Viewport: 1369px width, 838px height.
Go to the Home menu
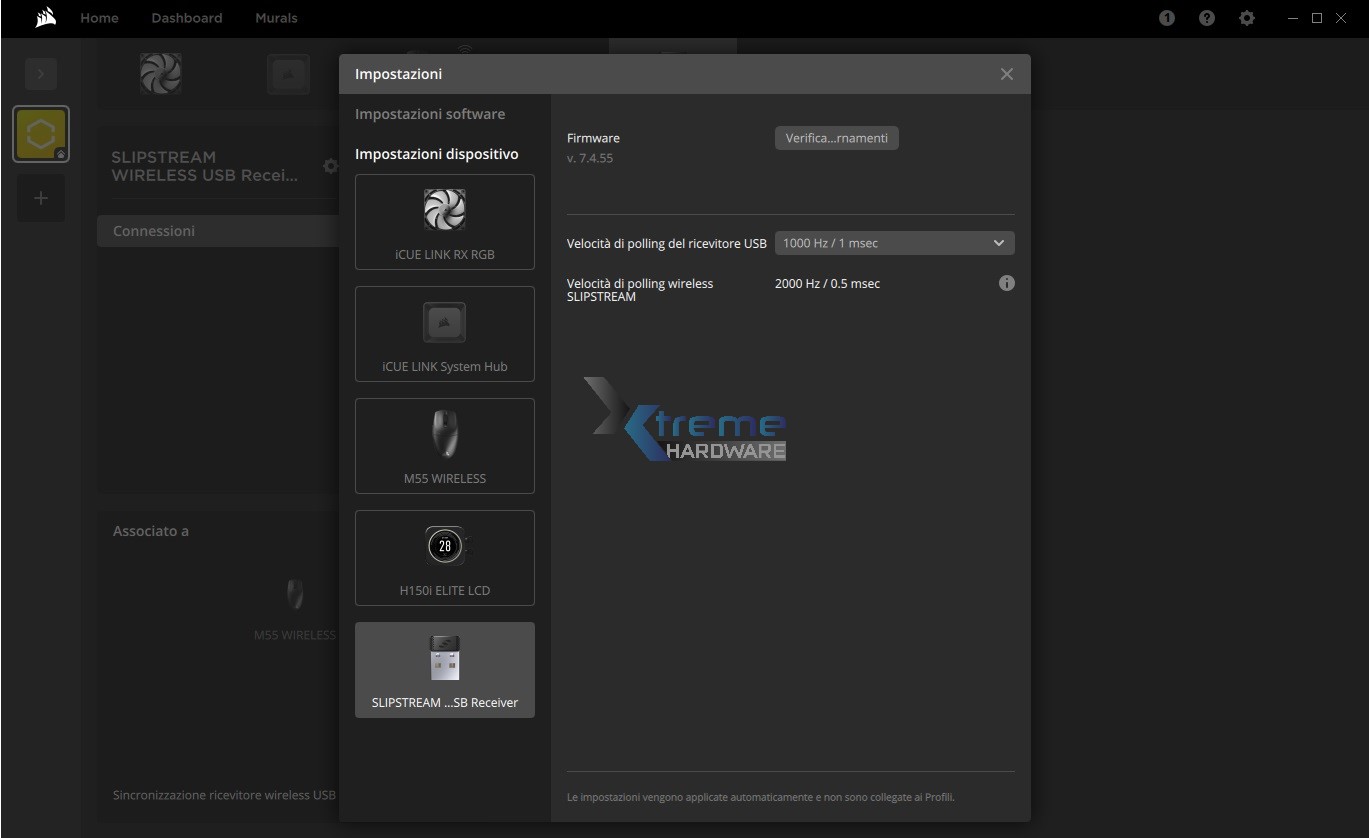99,18
